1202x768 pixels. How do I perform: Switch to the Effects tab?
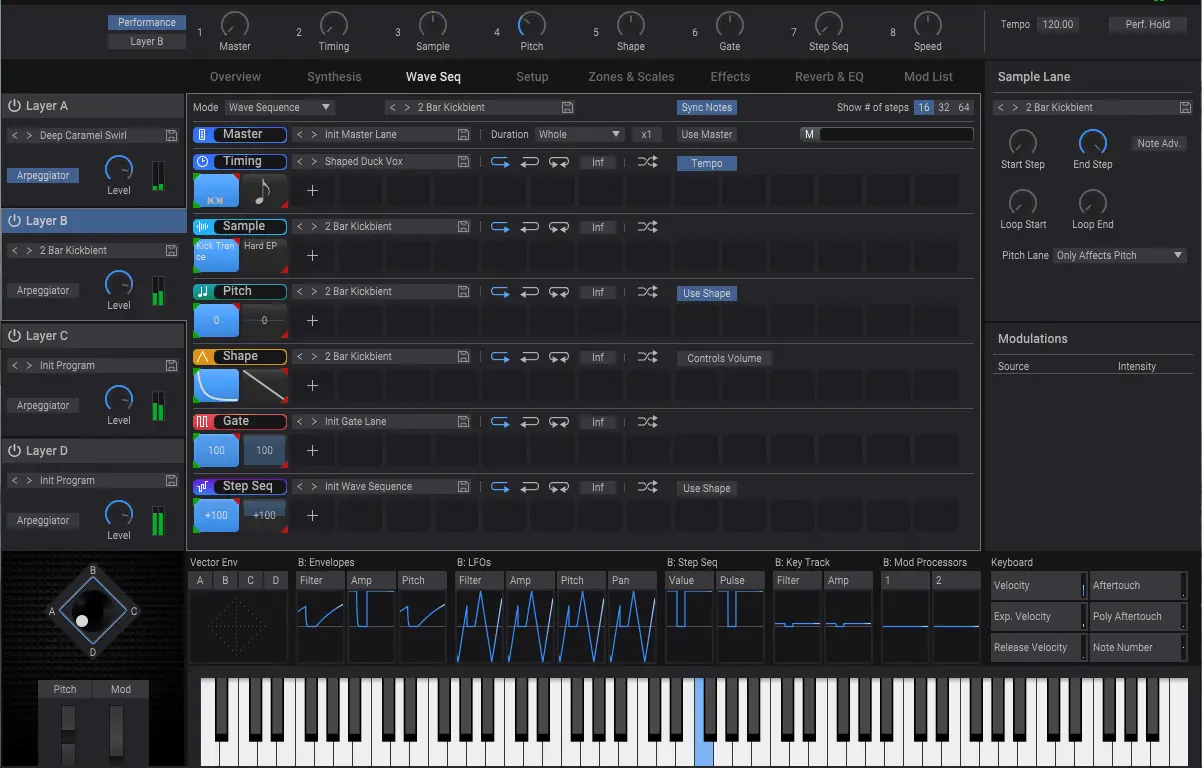(729, 76)
